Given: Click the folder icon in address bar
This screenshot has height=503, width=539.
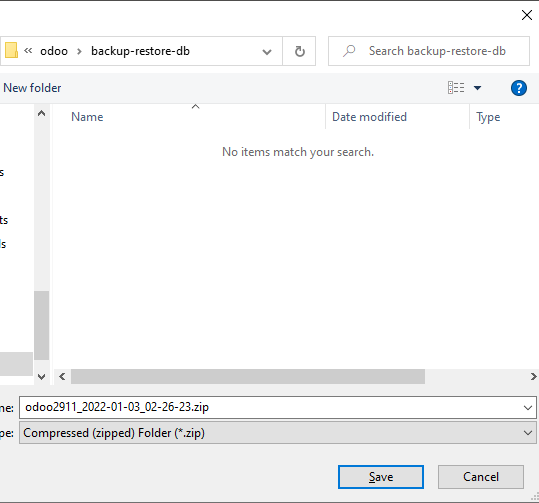Looking at the screenshot, I should 11,51.
